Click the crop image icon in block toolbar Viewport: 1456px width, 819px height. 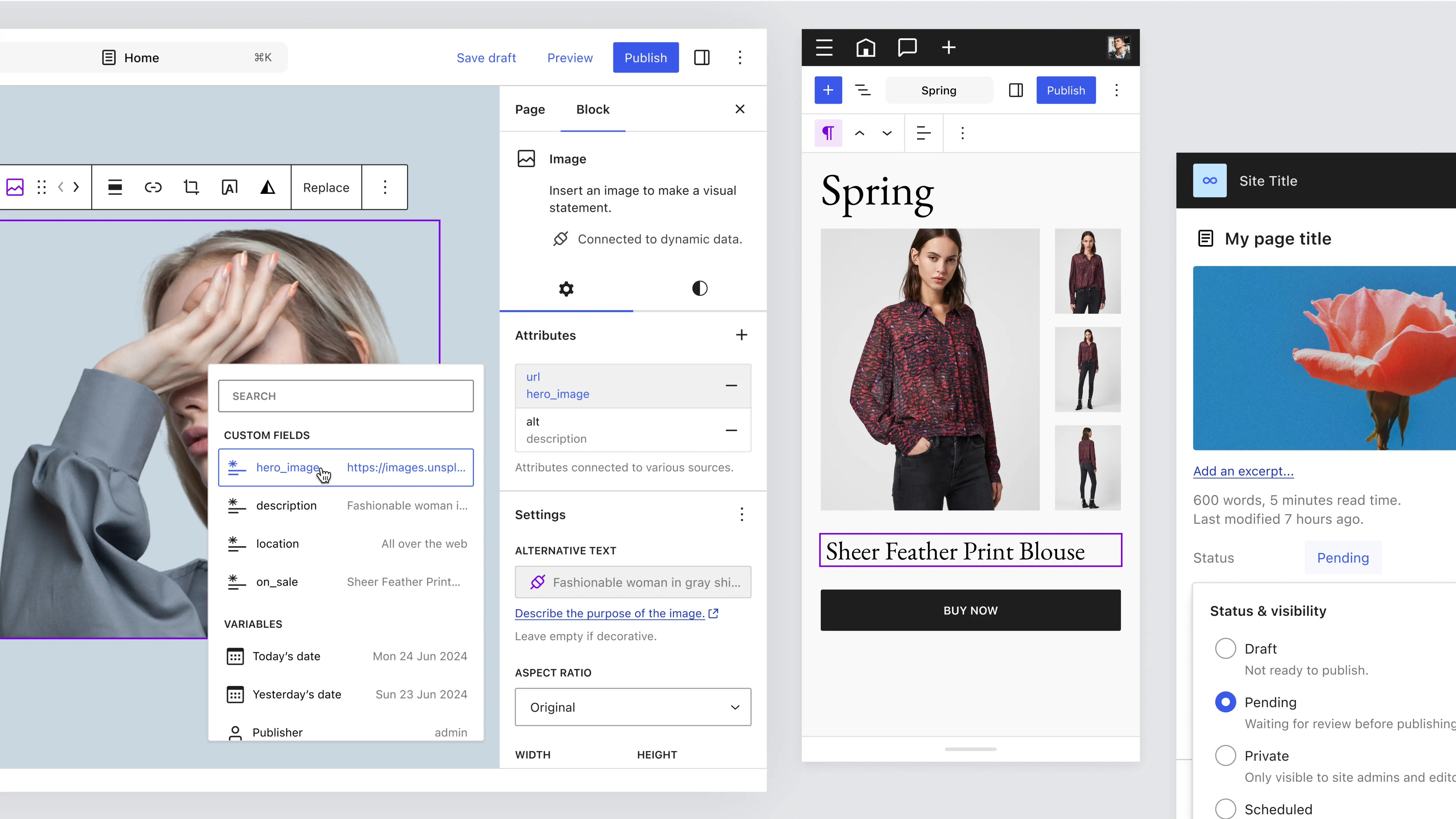pos(191,188)
